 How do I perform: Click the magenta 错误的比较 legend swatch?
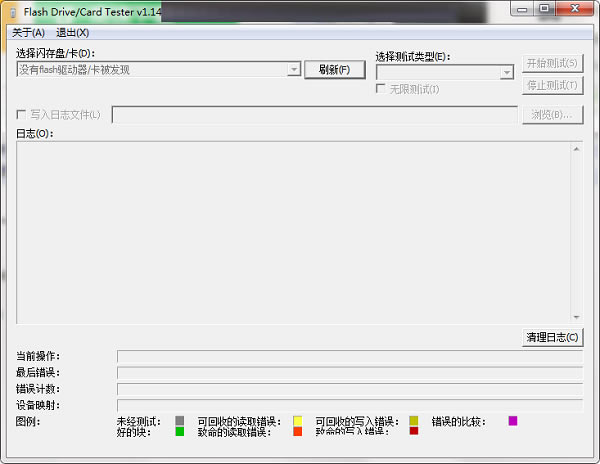[513, 421]
